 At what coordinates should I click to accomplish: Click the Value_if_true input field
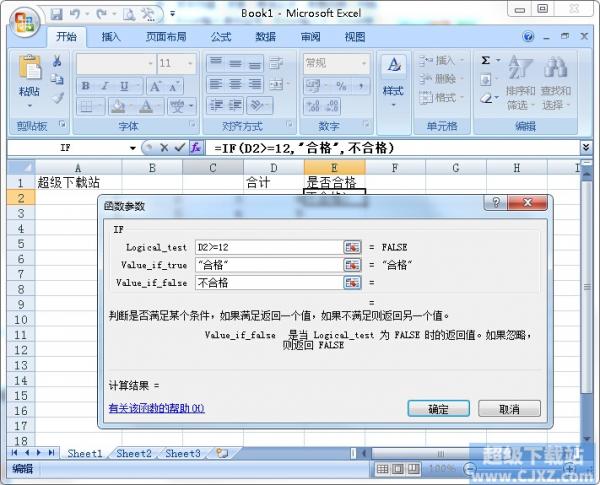point(269,265)
